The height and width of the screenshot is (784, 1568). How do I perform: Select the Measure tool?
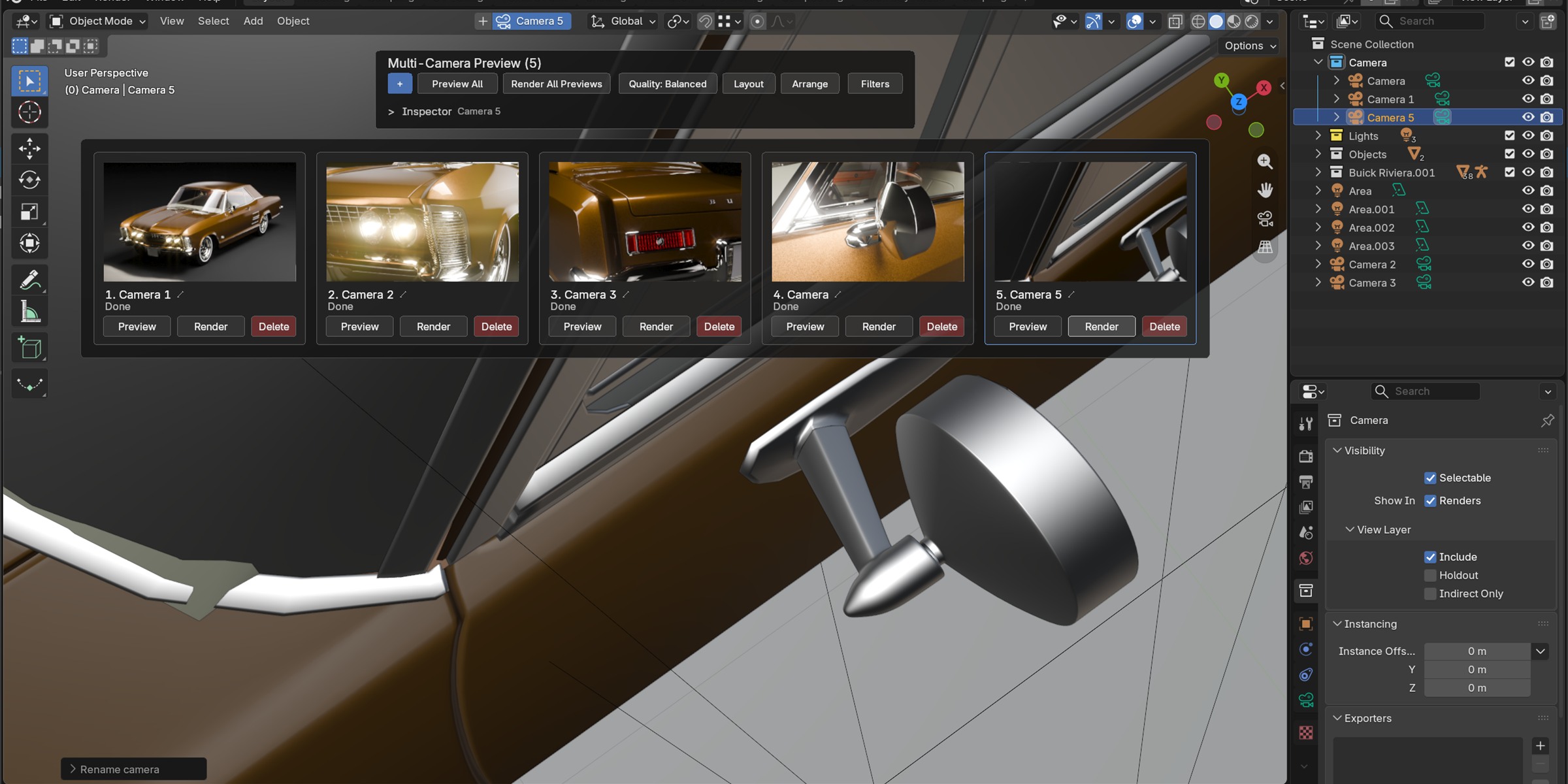click(29, 312)
